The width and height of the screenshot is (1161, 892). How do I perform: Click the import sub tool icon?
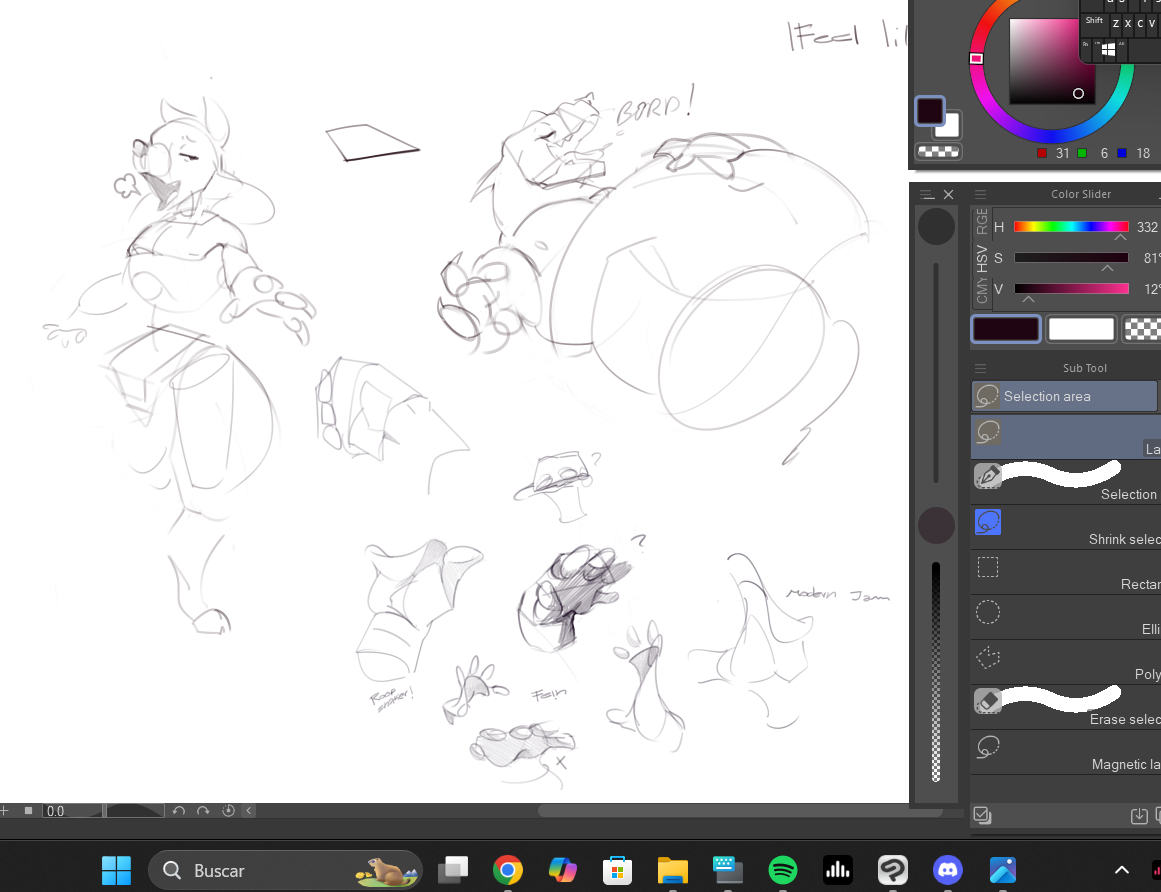[x=1139, y=816]
